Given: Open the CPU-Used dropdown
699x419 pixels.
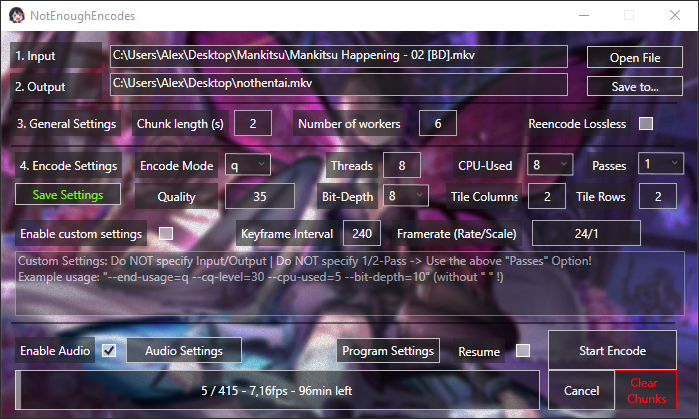Looking at the screenshot, I should point(550,165).
